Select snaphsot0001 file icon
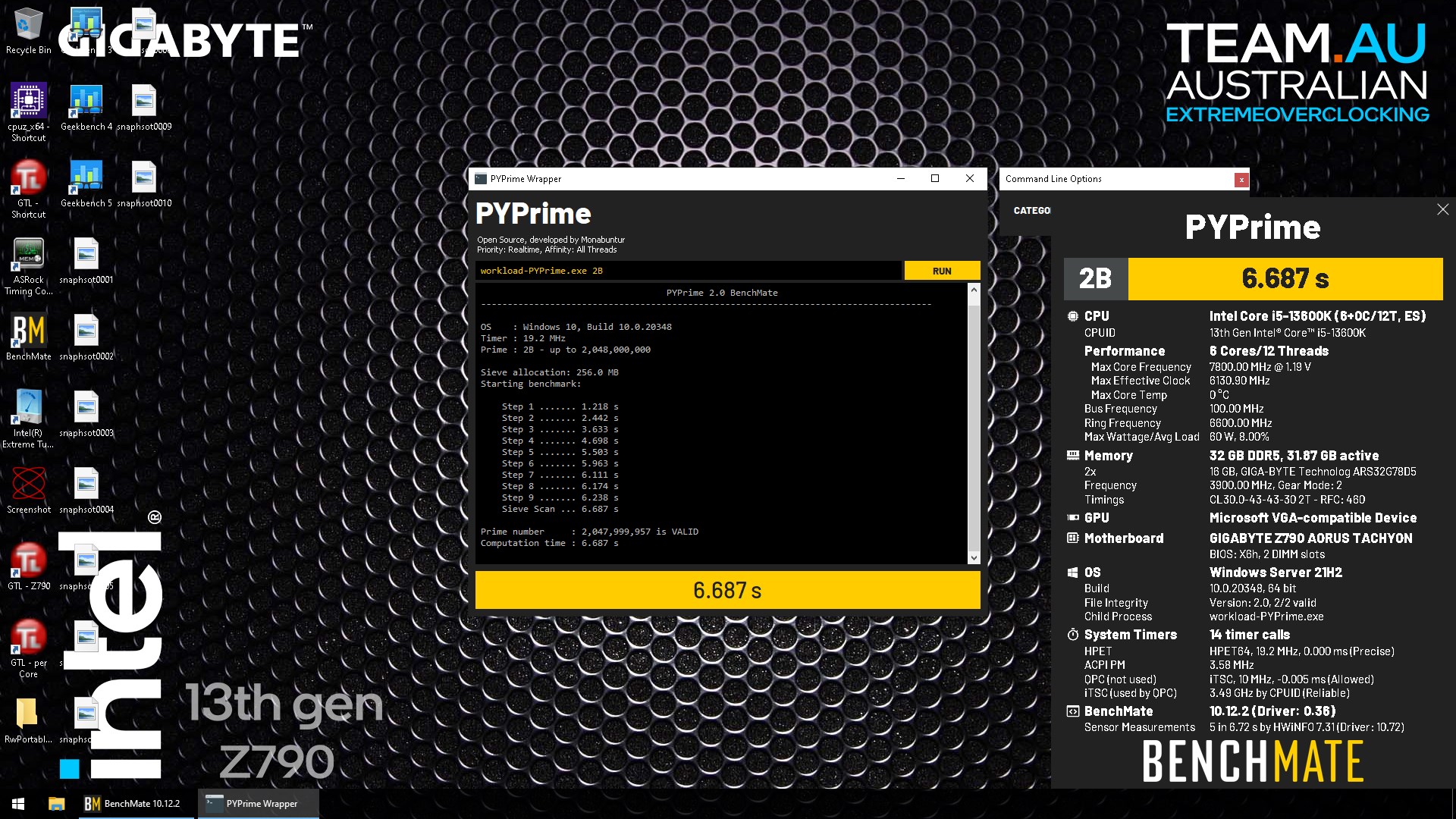 (86, 261)
